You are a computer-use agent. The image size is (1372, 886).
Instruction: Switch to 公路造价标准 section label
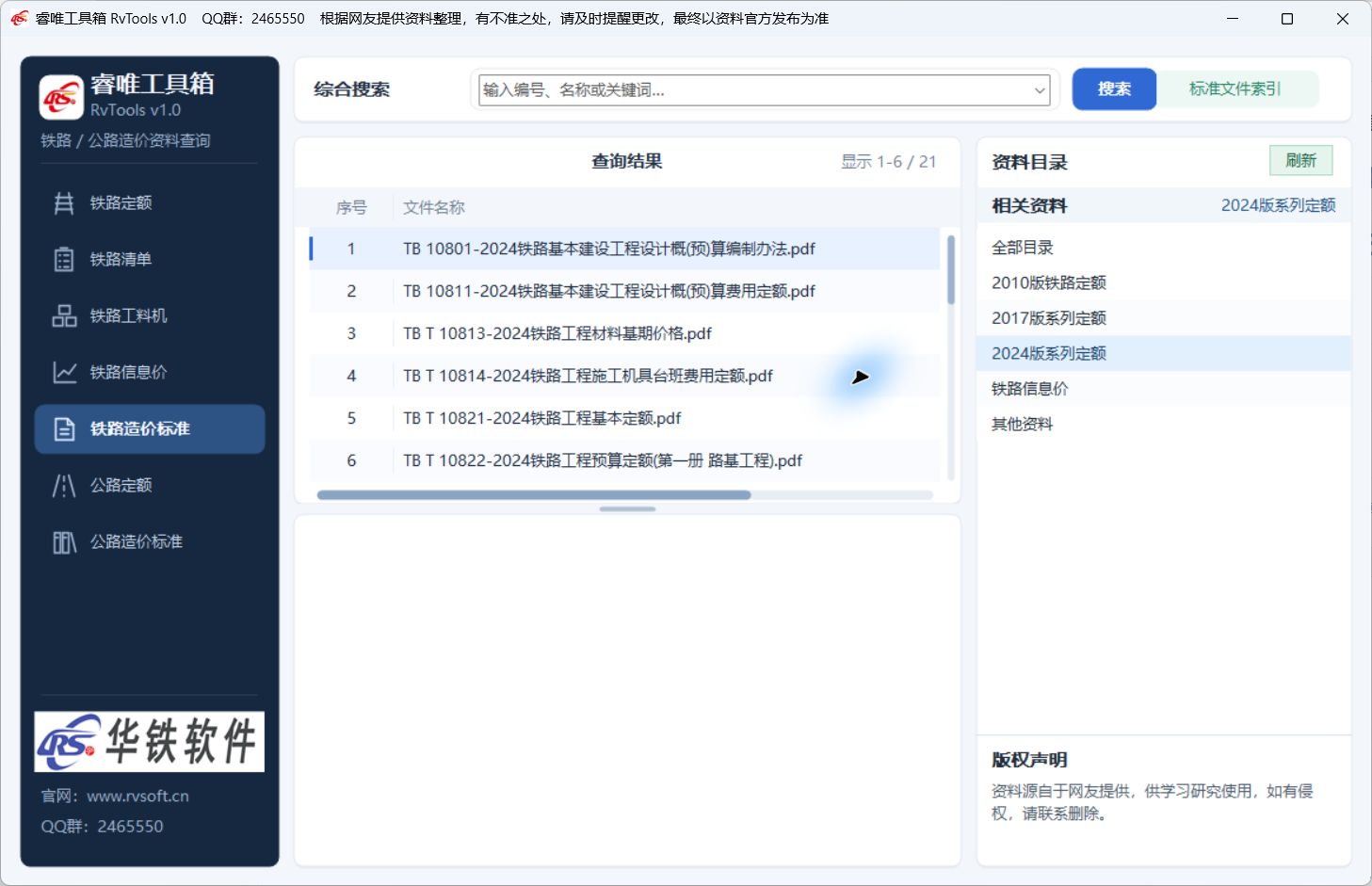[x=137, y=541]
